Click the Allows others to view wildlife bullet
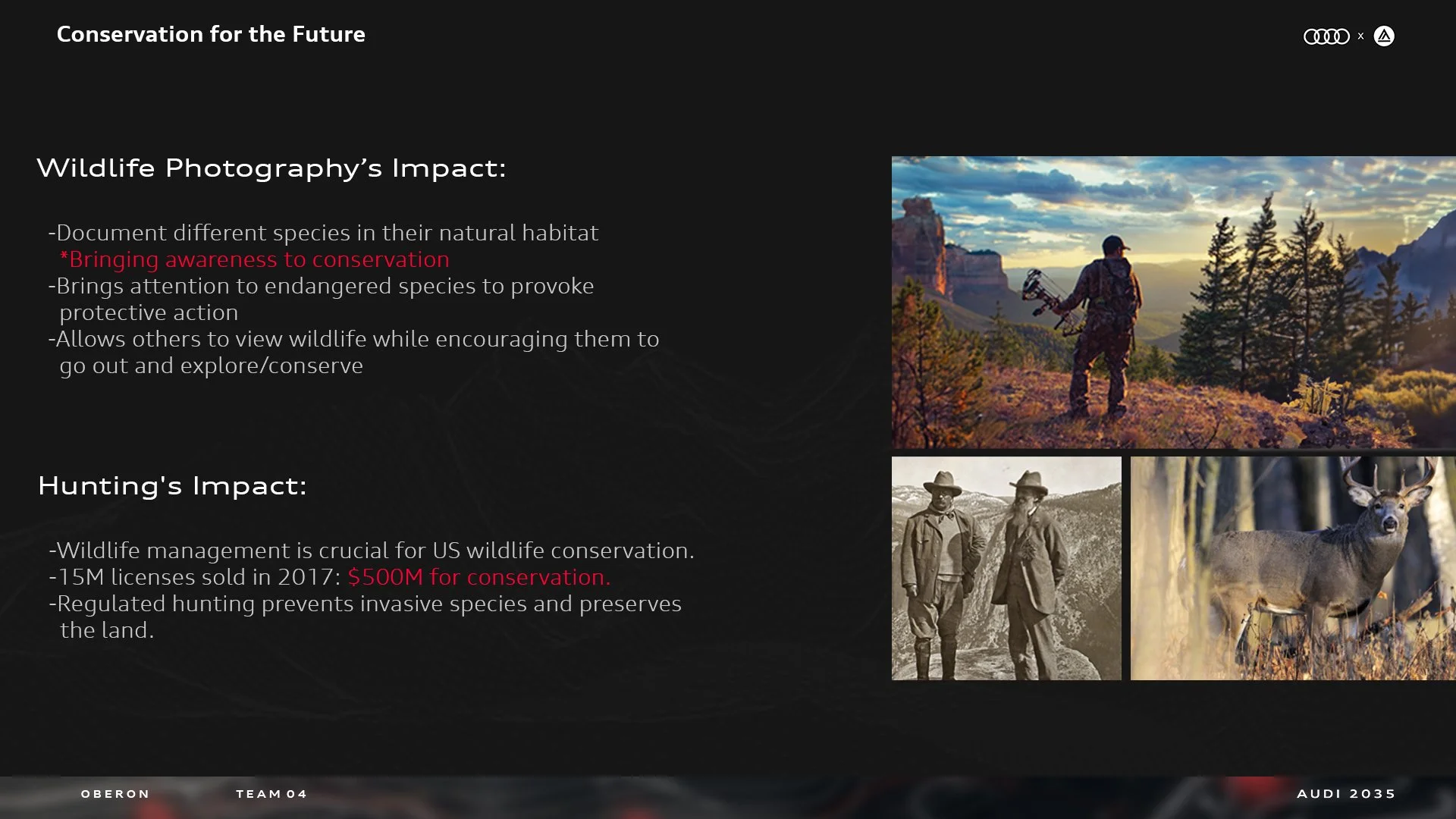Screen dimensions: 1456x819 click(354, 340)
